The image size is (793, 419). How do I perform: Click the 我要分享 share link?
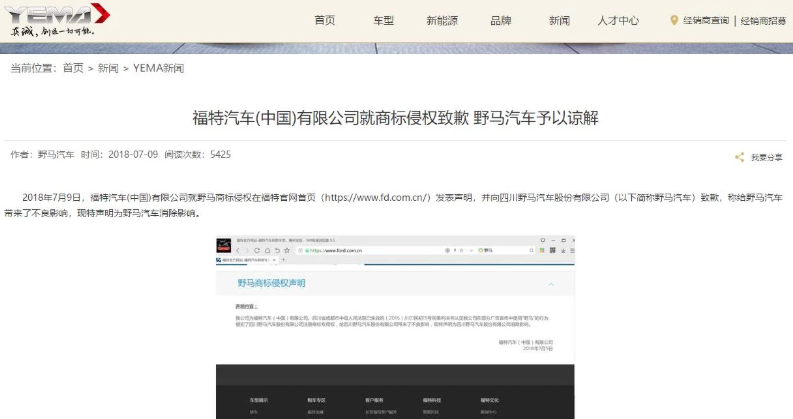(x=767, y=157)
